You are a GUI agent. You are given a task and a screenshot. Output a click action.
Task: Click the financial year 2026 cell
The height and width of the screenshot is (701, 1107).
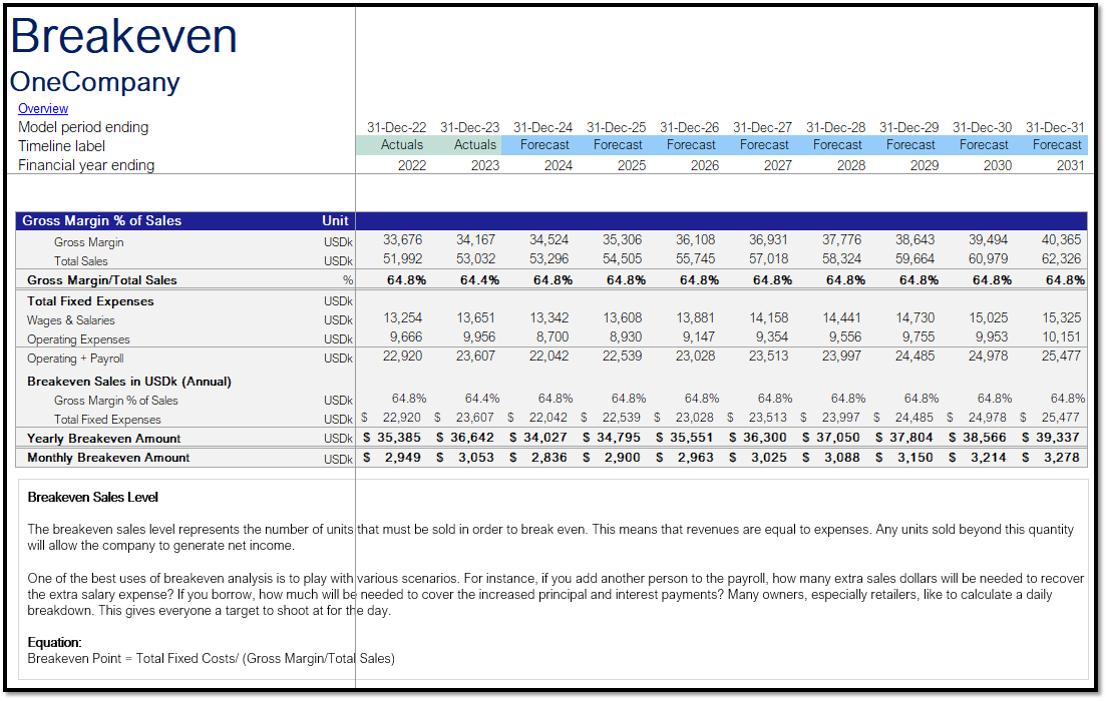click(705, 165)
